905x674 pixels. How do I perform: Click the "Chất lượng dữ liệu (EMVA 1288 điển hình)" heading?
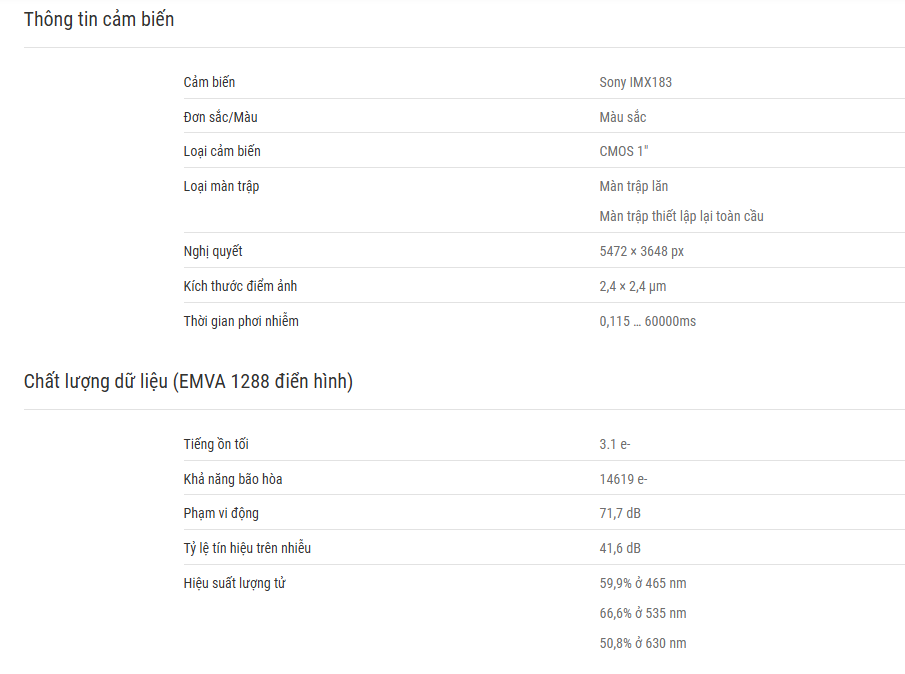[188, 381]
